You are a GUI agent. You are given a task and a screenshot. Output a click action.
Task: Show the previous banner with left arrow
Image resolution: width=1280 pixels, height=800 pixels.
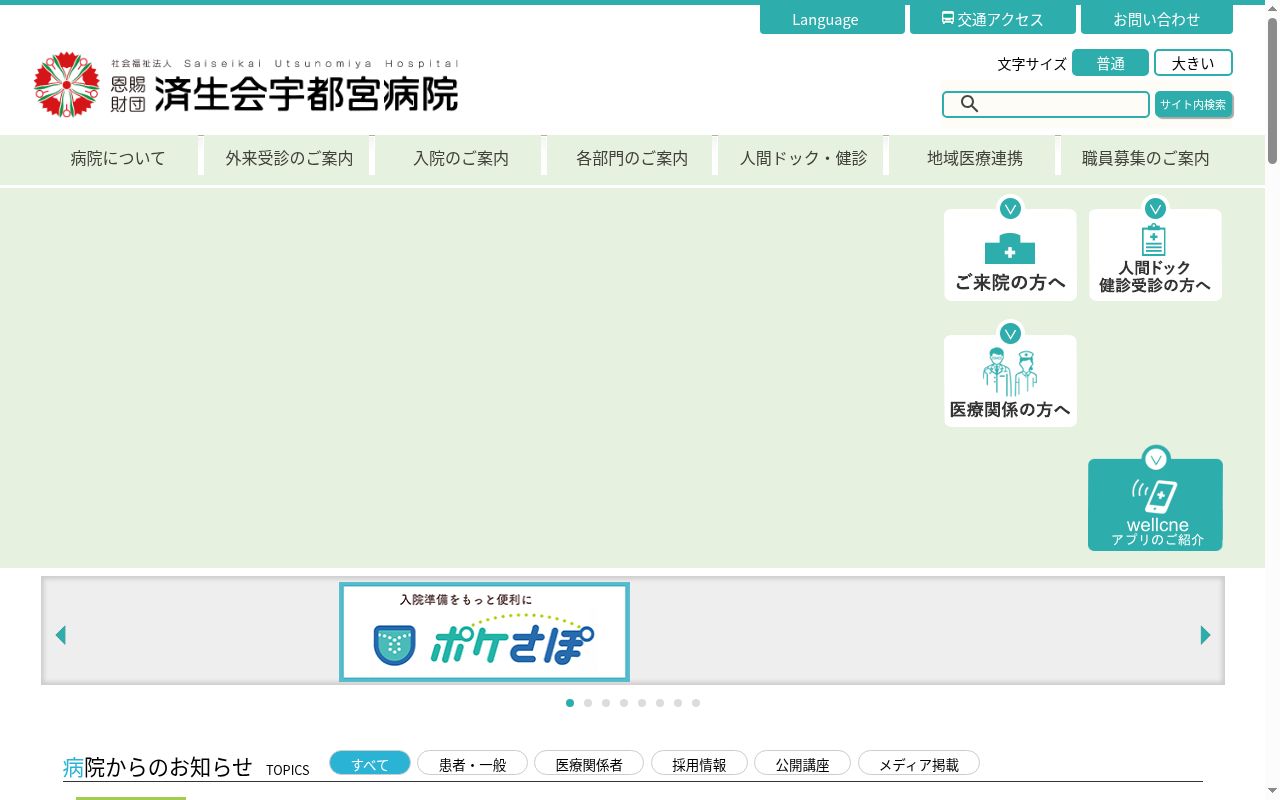tap(61, 635)
